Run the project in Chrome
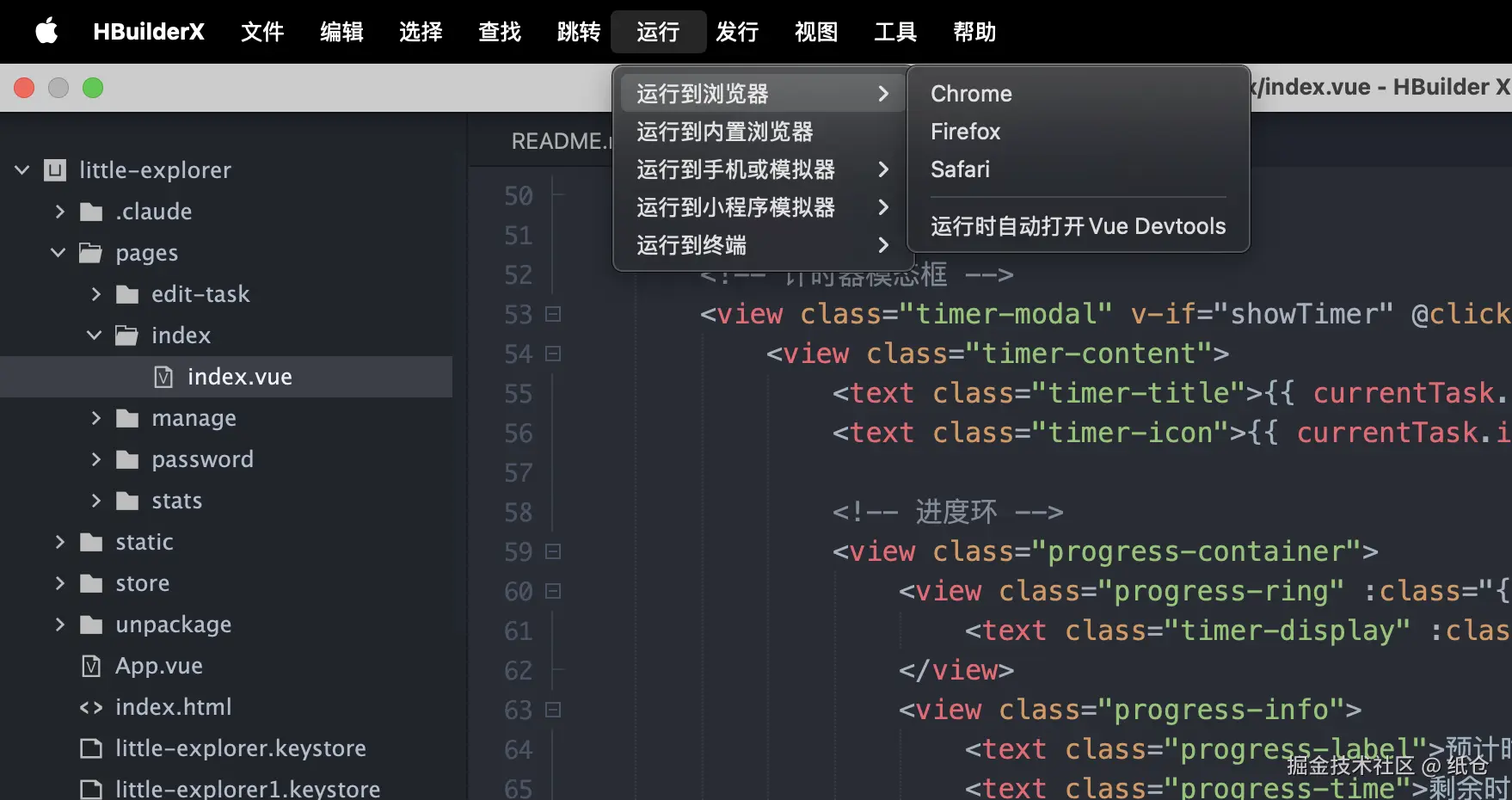1512x800 pixels. [x=1078, y=93]
